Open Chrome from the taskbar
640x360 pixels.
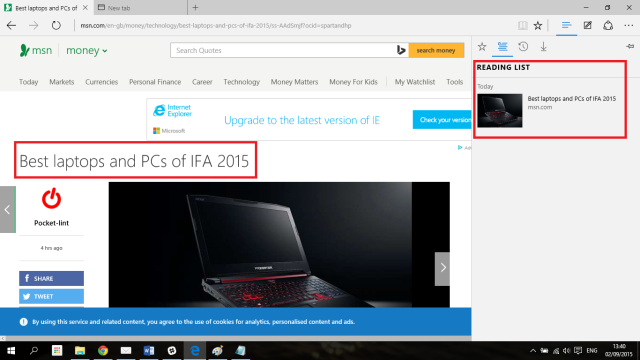point(103,351)
